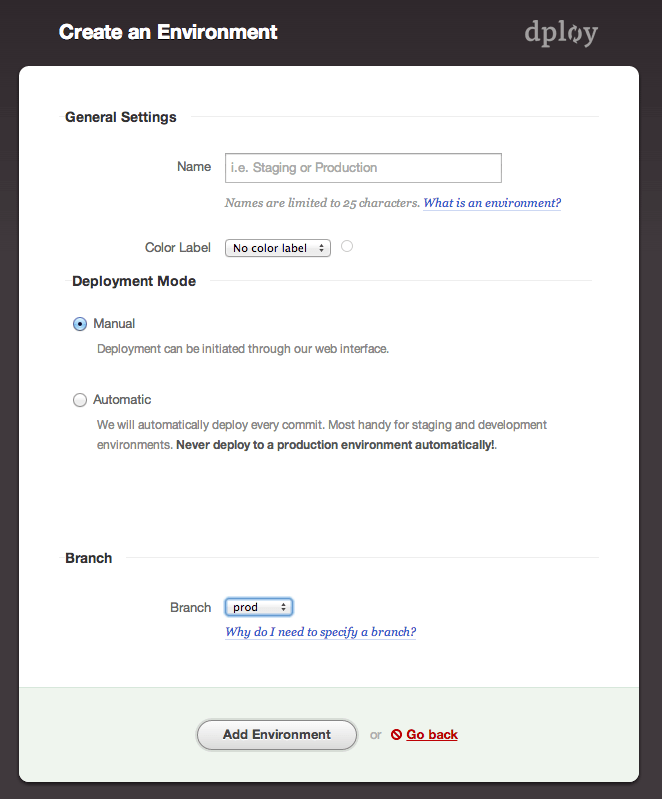Click the "Create an Environment" page title
The image size is (662, 799).
tap(168, 32)
